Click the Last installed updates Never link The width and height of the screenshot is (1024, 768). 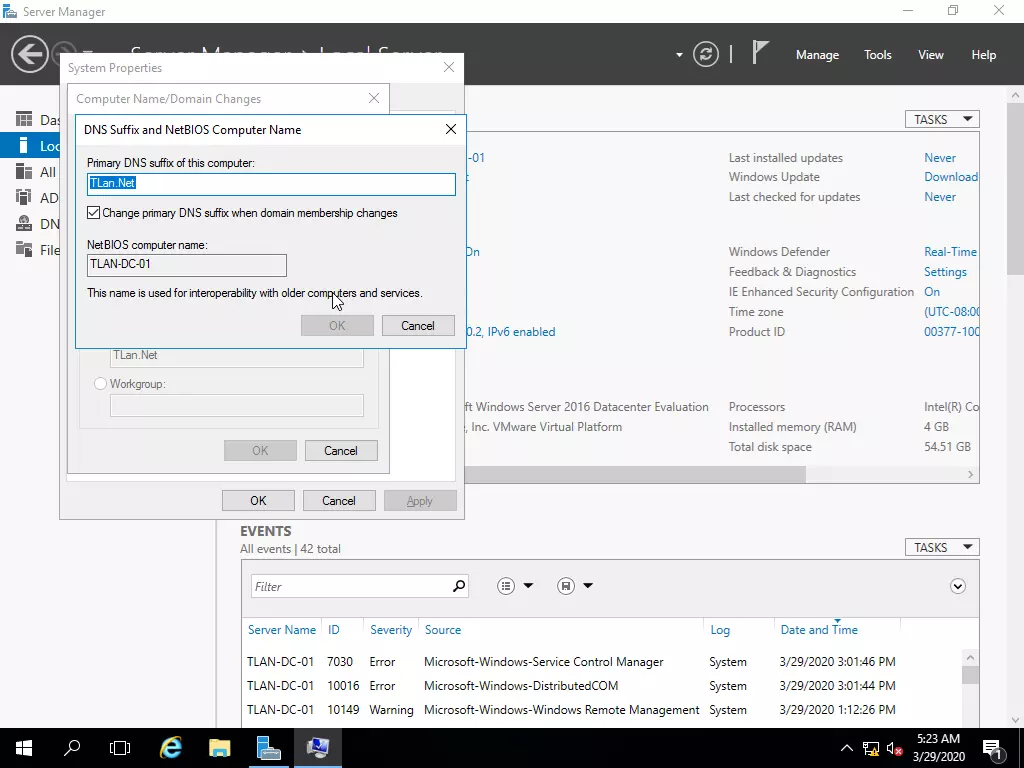[940, 157]
